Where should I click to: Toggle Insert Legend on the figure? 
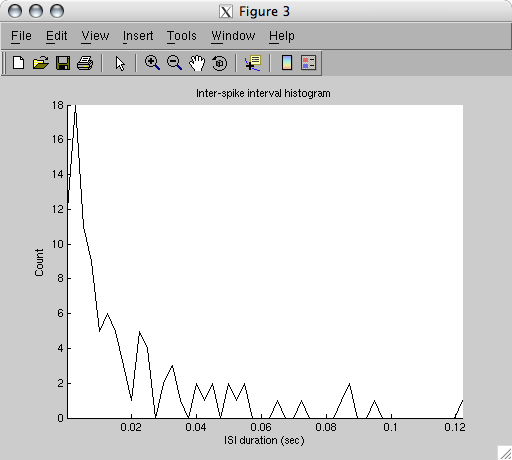coord(308,63)
